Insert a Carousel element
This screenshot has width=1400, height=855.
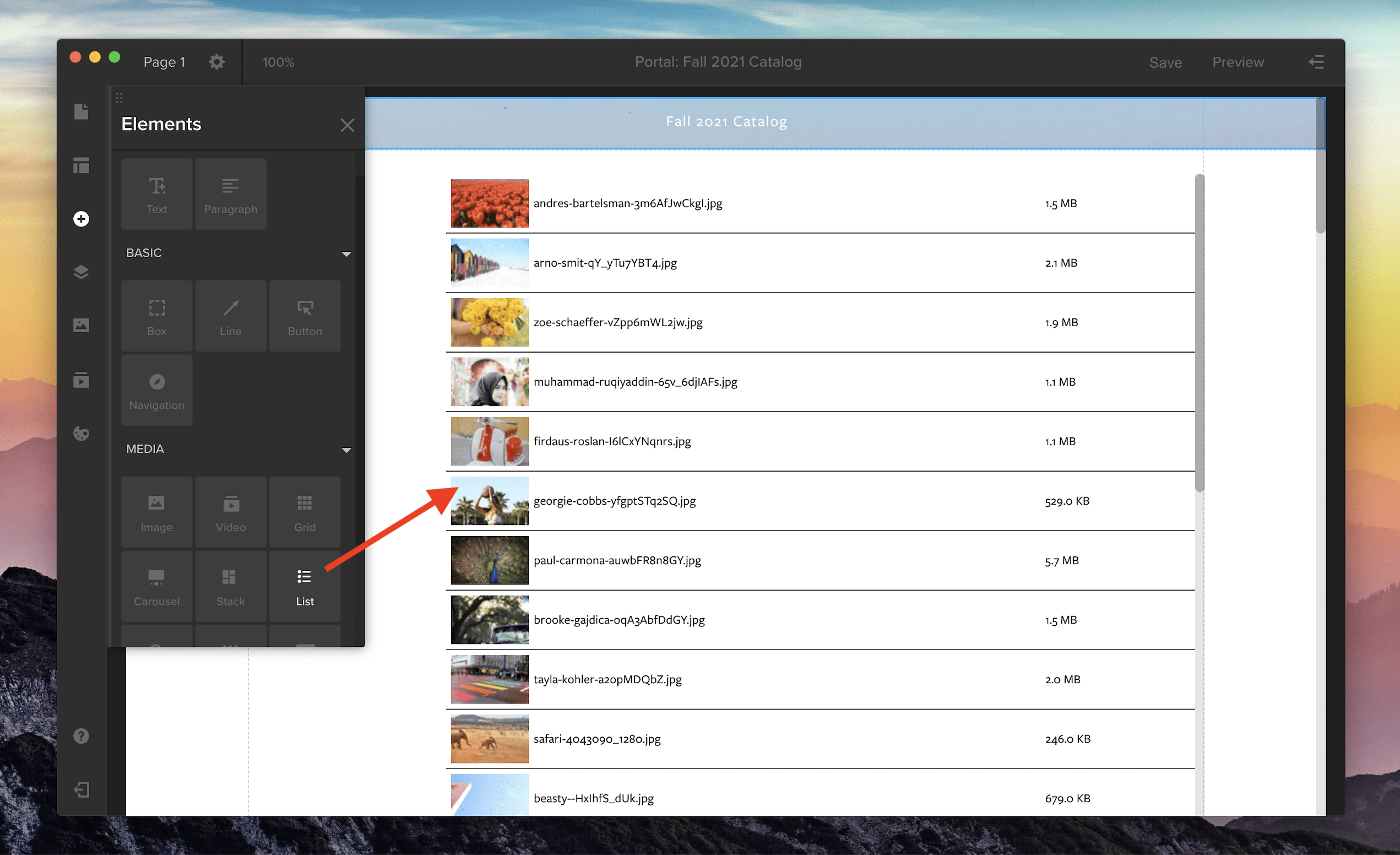pyautogui.click(x=156, y=586)
